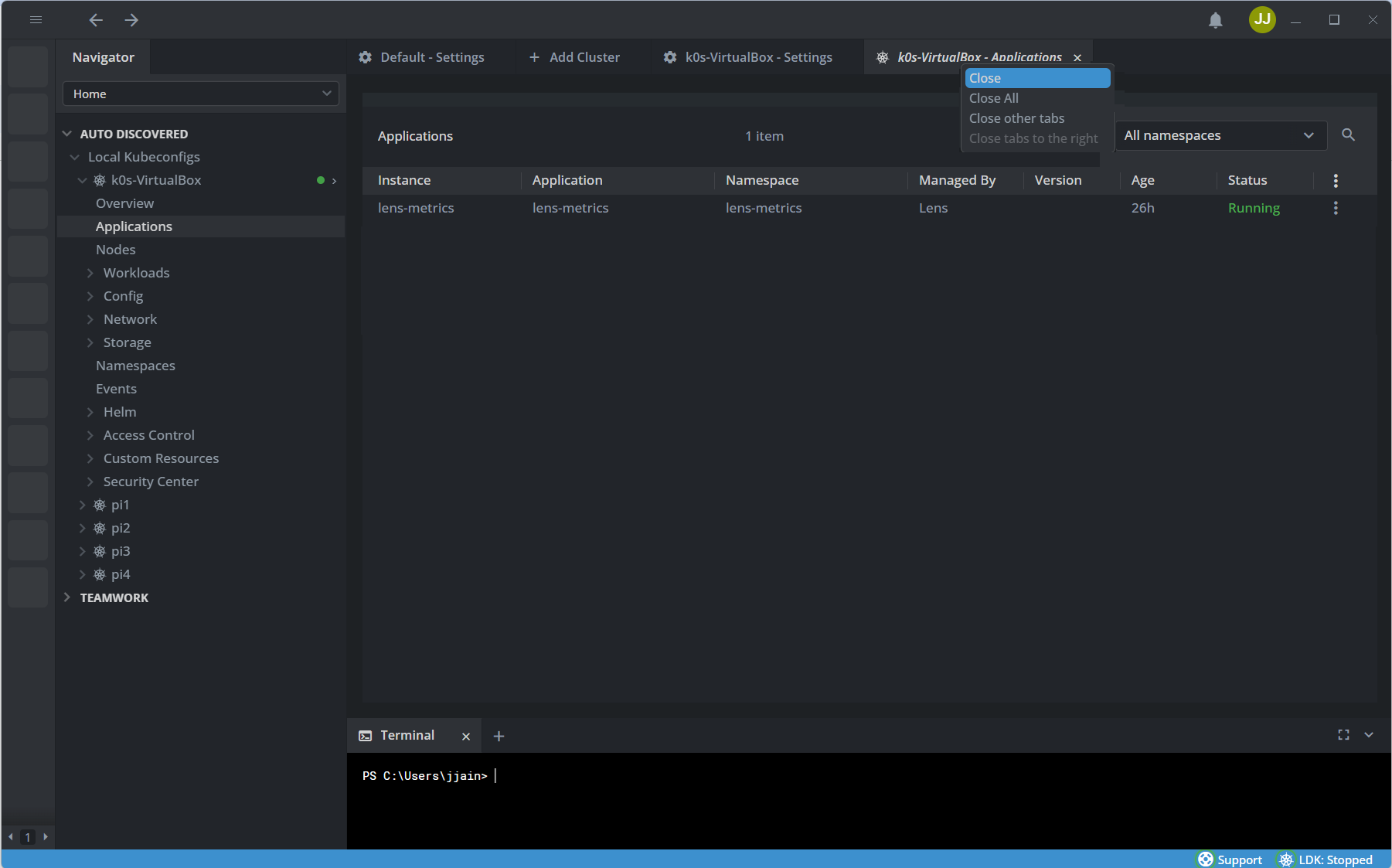
Task: Open the table column options menu
Action: 1335,180
